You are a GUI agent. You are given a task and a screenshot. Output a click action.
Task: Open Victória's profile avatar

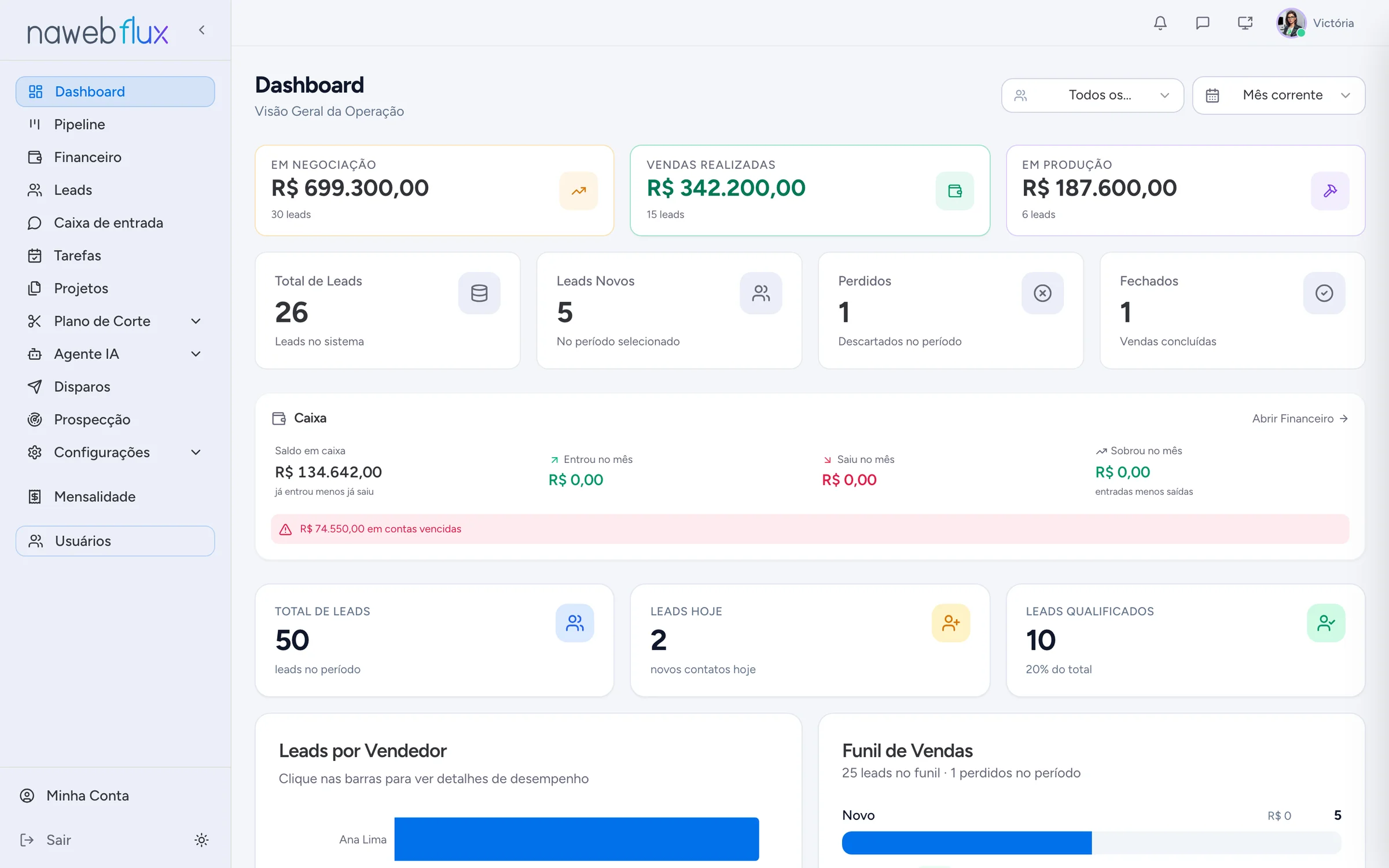click(x=1291, y=23)
